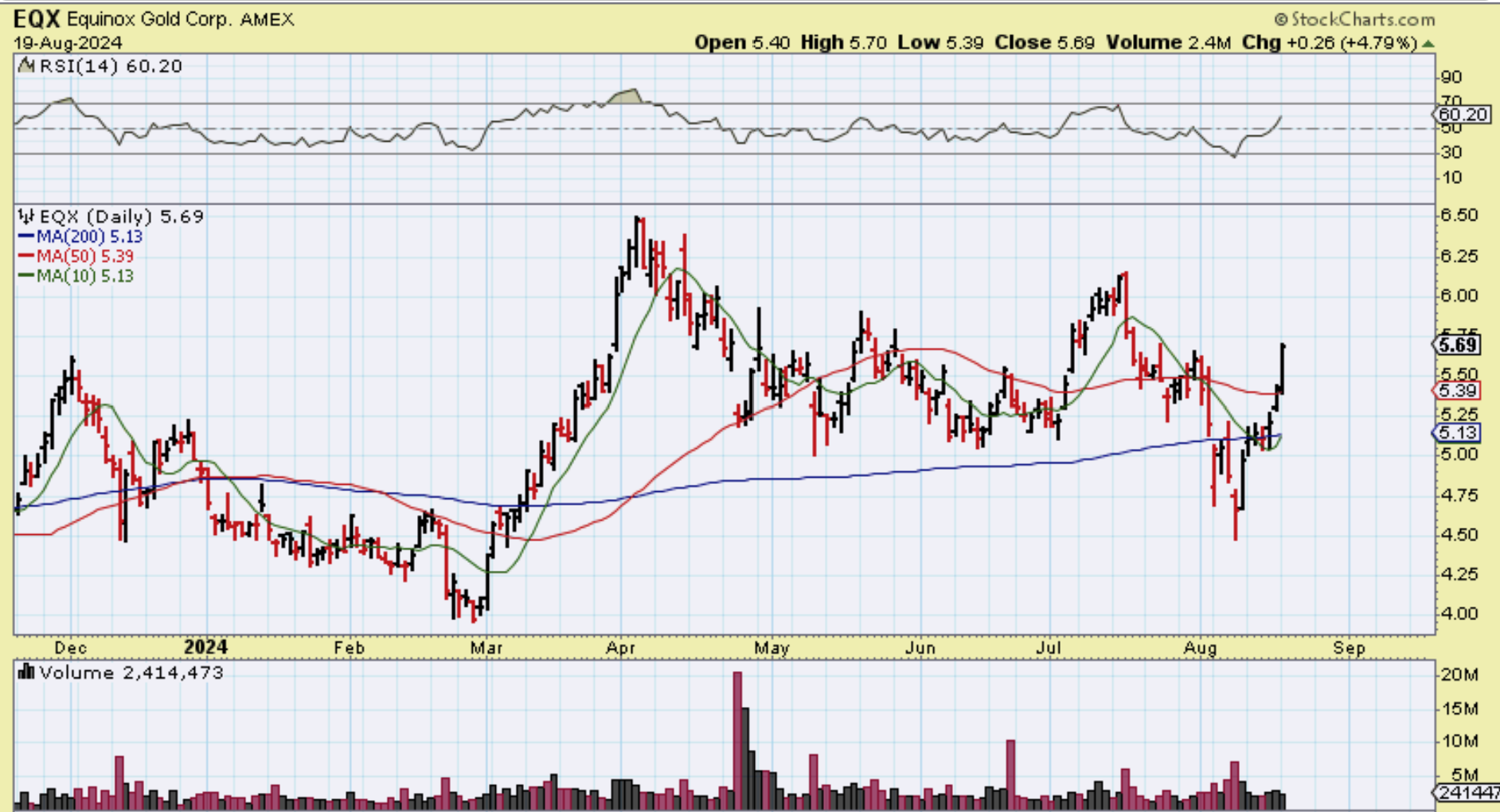
Task: Click the Feb label on the time axis
Action: [349, 648]
